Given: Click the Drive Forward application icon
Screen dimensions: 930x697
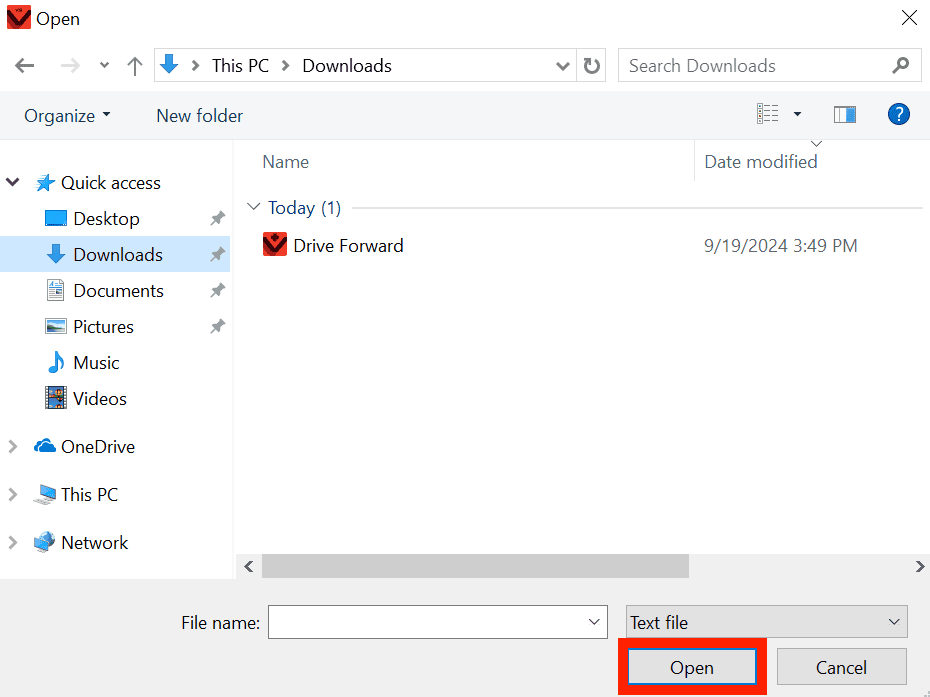Looking at the screenshot, I should click(x=275, y=244).
